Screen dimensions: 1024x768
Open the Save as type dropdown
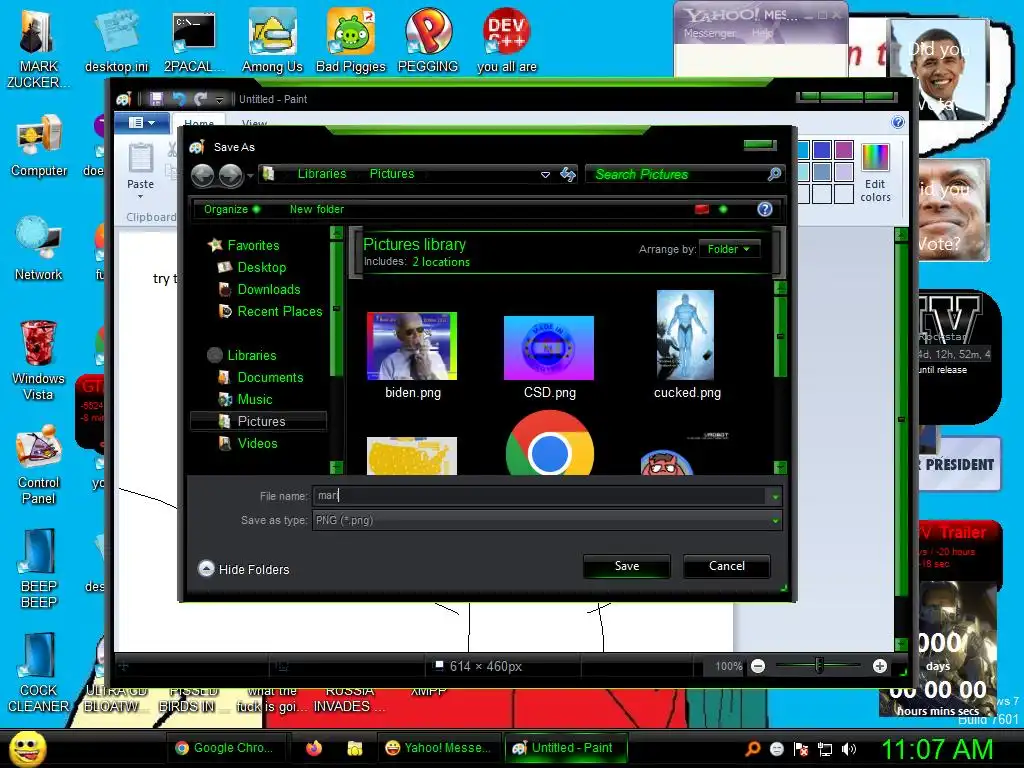pyautogui.click(x=547, y=520)
